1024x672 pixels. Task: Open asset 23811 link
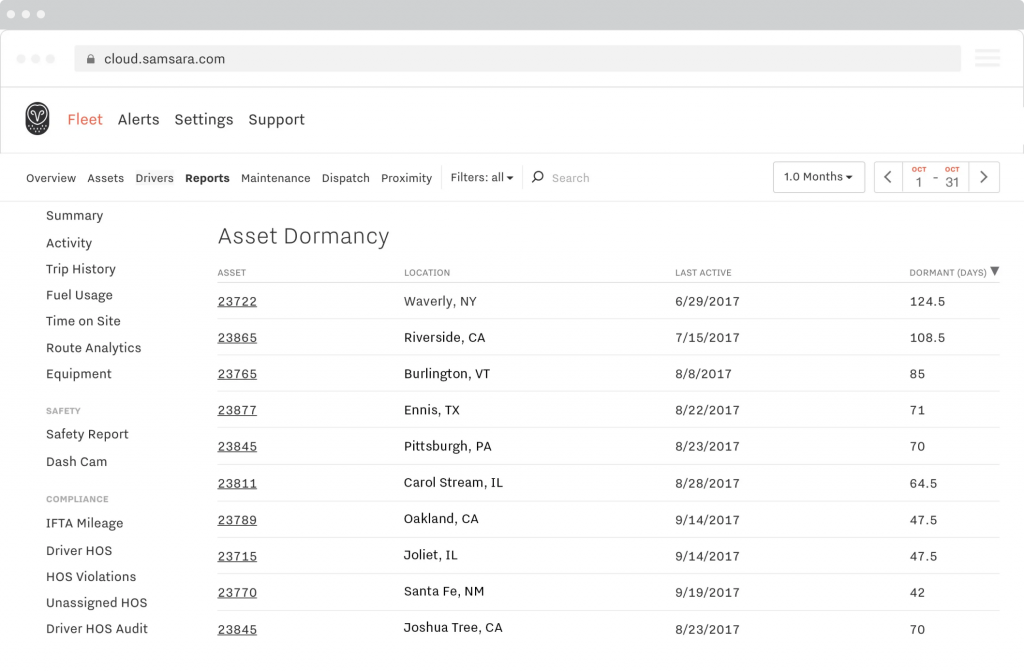pos(237,483)
